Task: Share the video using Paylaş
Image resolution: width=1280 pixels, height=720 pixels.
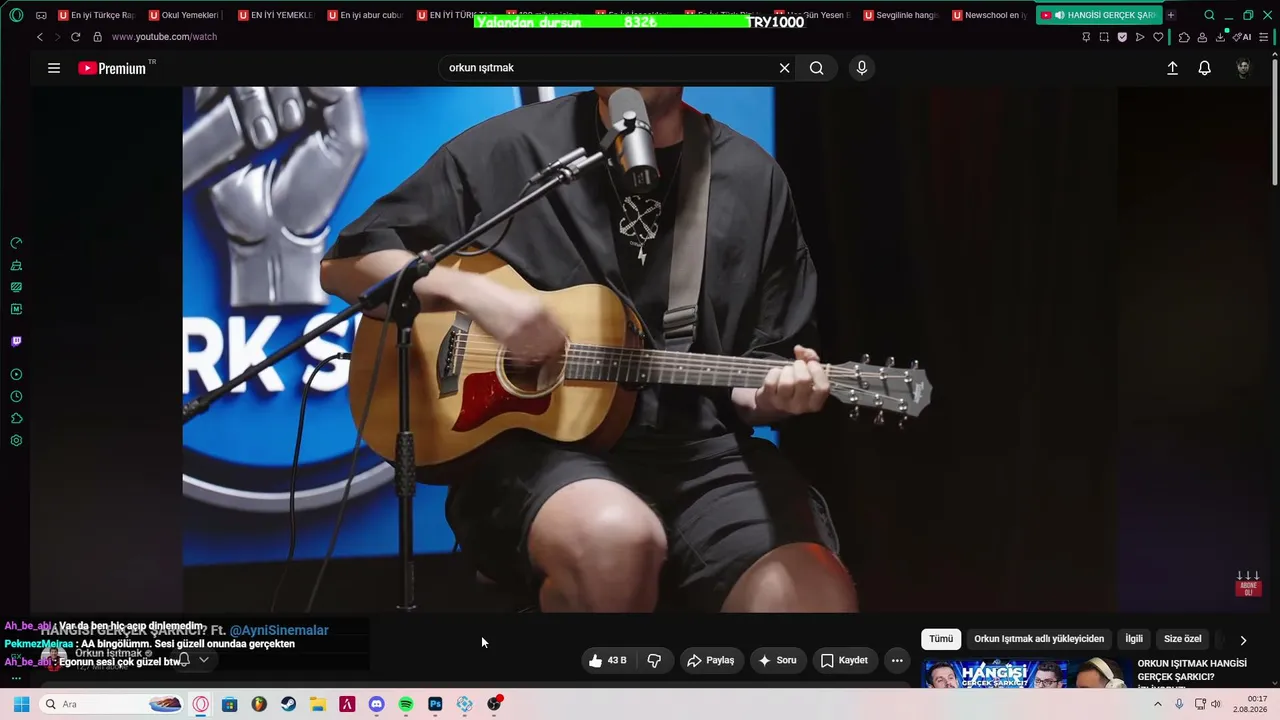Action: click(711, 660)
